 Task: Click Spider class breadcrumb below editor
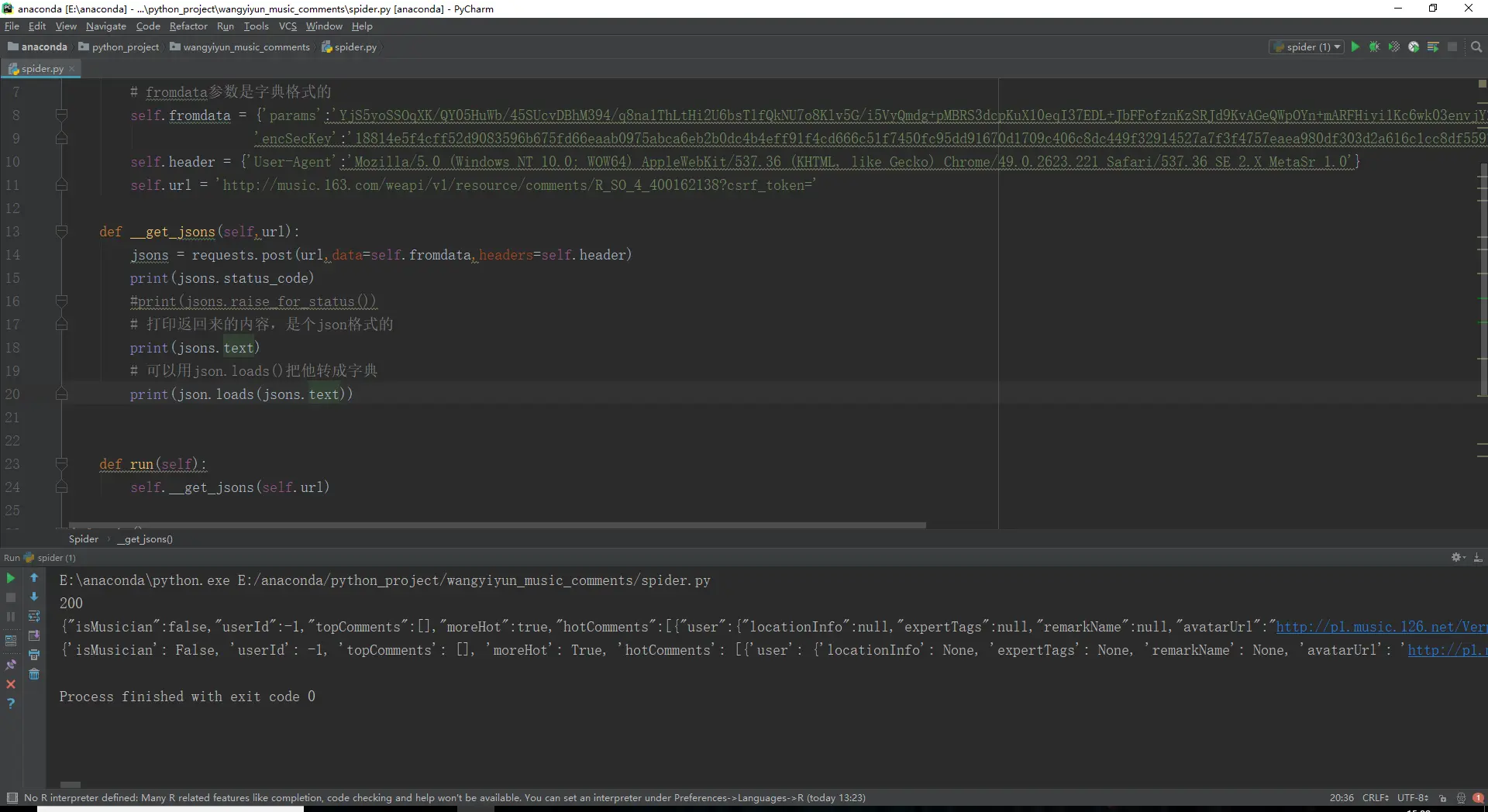point(84,538)
